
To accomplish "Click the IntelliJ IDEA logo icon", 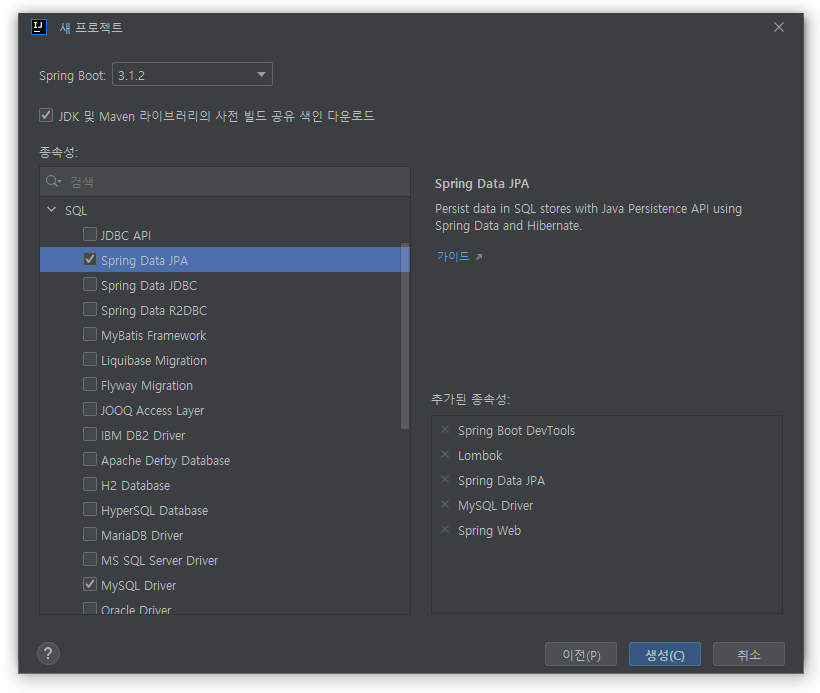I will tap(39, 27).
